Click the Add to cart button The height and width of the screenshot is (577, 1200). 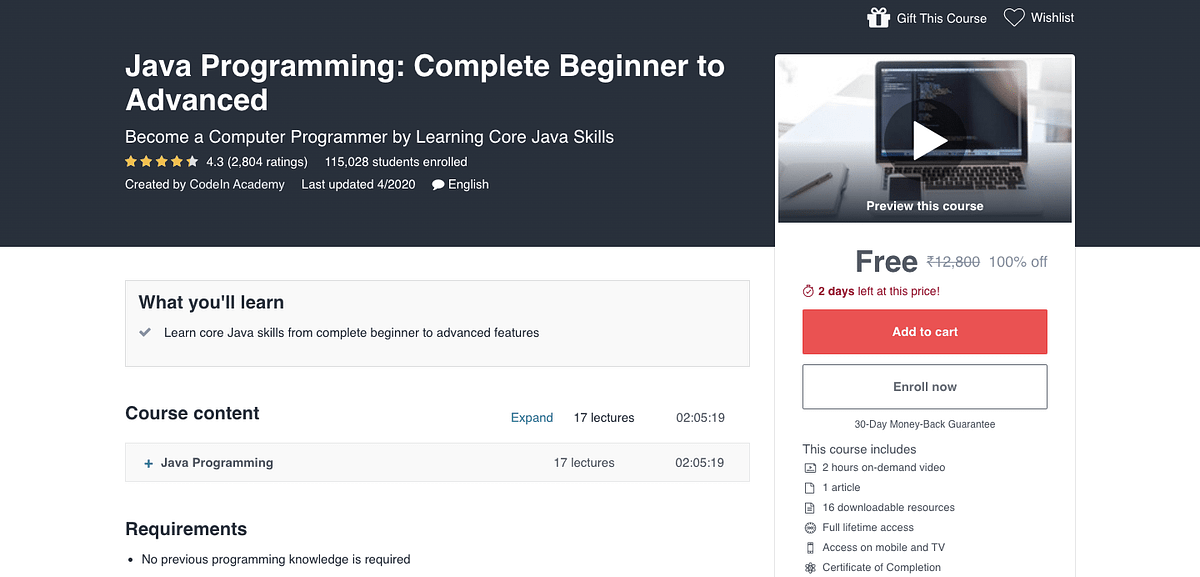coord(924,331)
